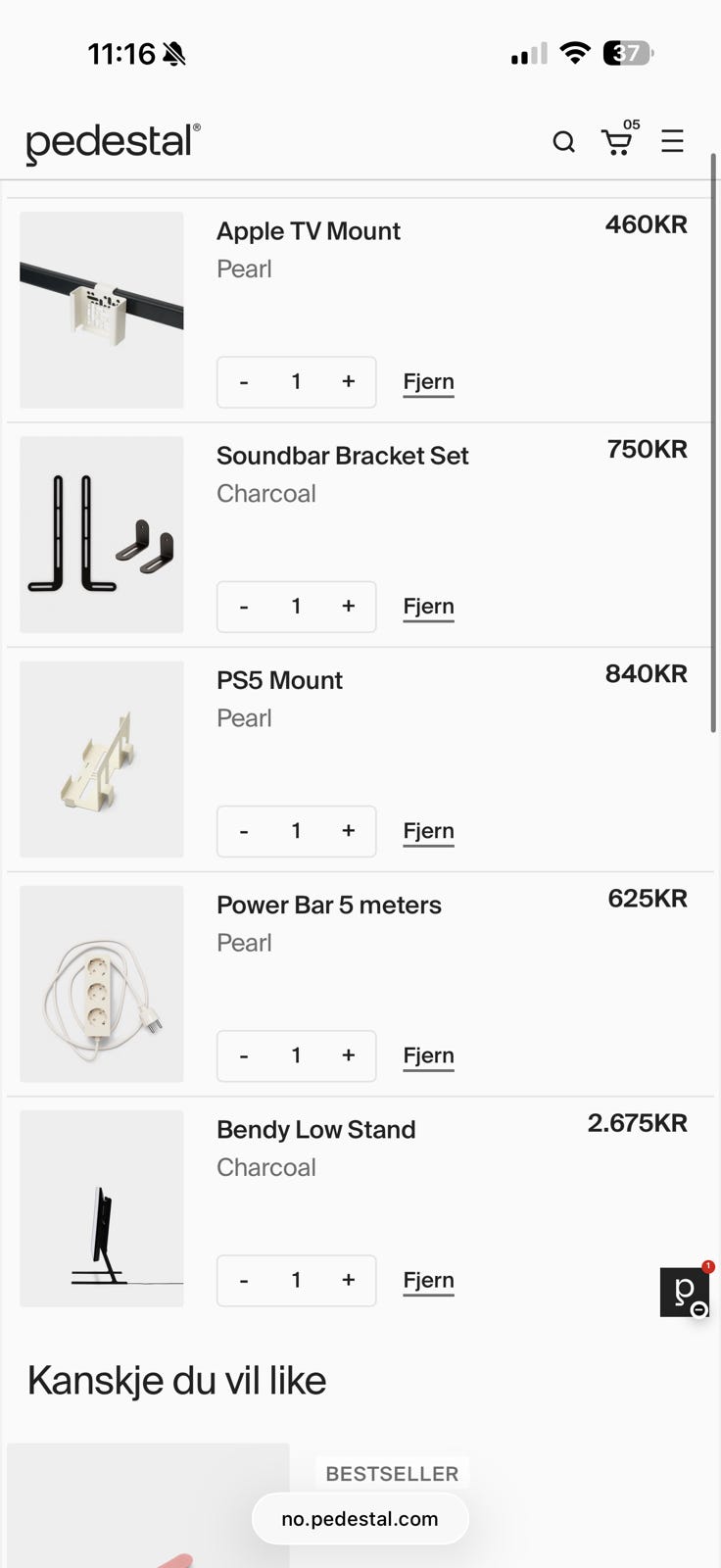Open the search magnifier icon
This screenshot has width=721, height=1568.
click(563, 142)
